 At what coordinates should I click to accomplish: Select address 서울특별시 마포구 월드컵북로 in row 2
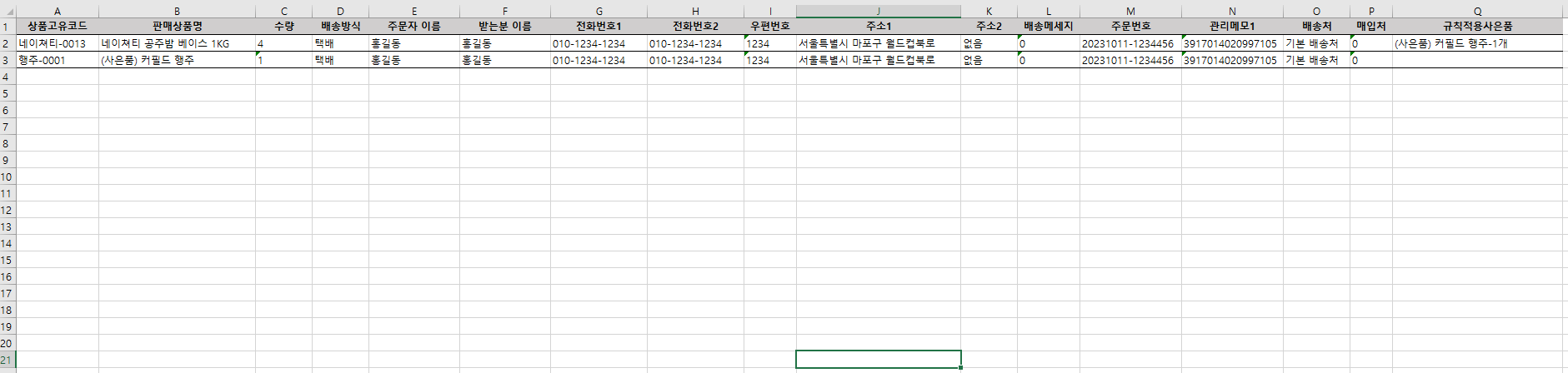pos(879,43)
